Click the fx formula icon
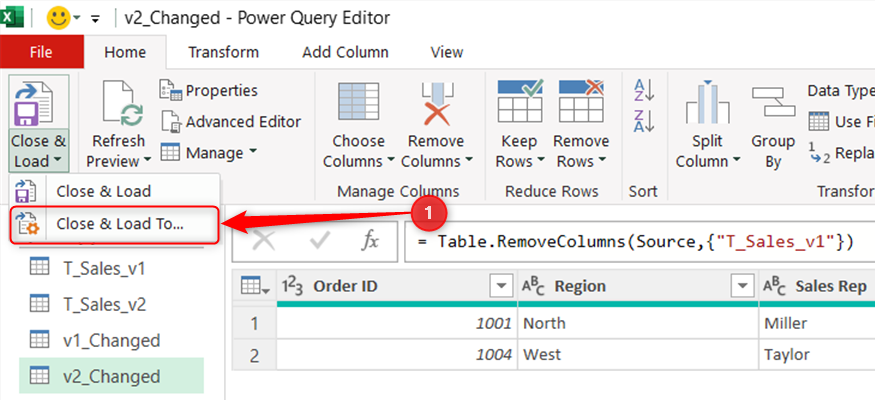 click(x=370, y=242)
